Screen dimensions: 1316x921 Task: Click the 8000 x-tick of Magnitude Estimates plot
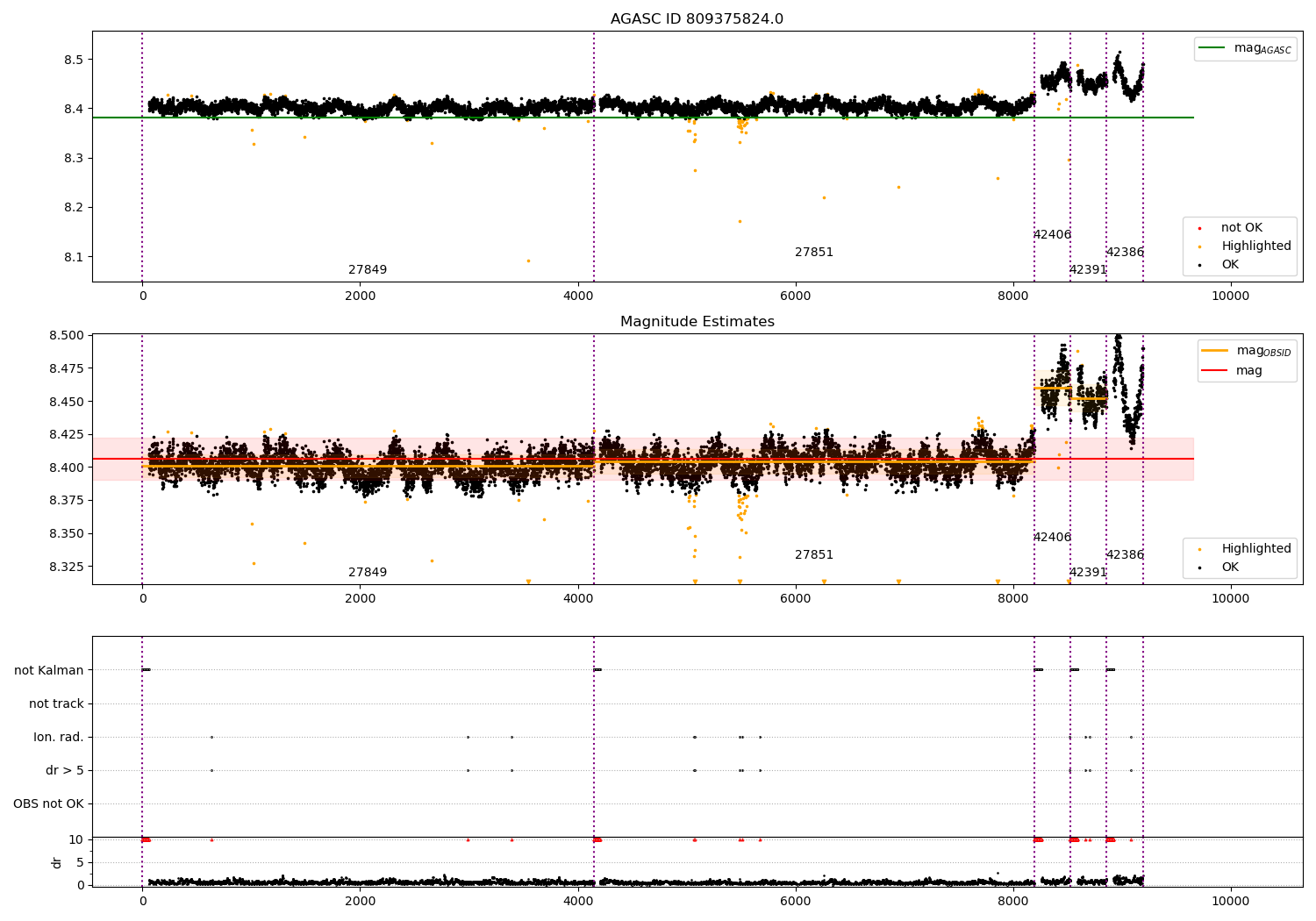coord(1012,599)
